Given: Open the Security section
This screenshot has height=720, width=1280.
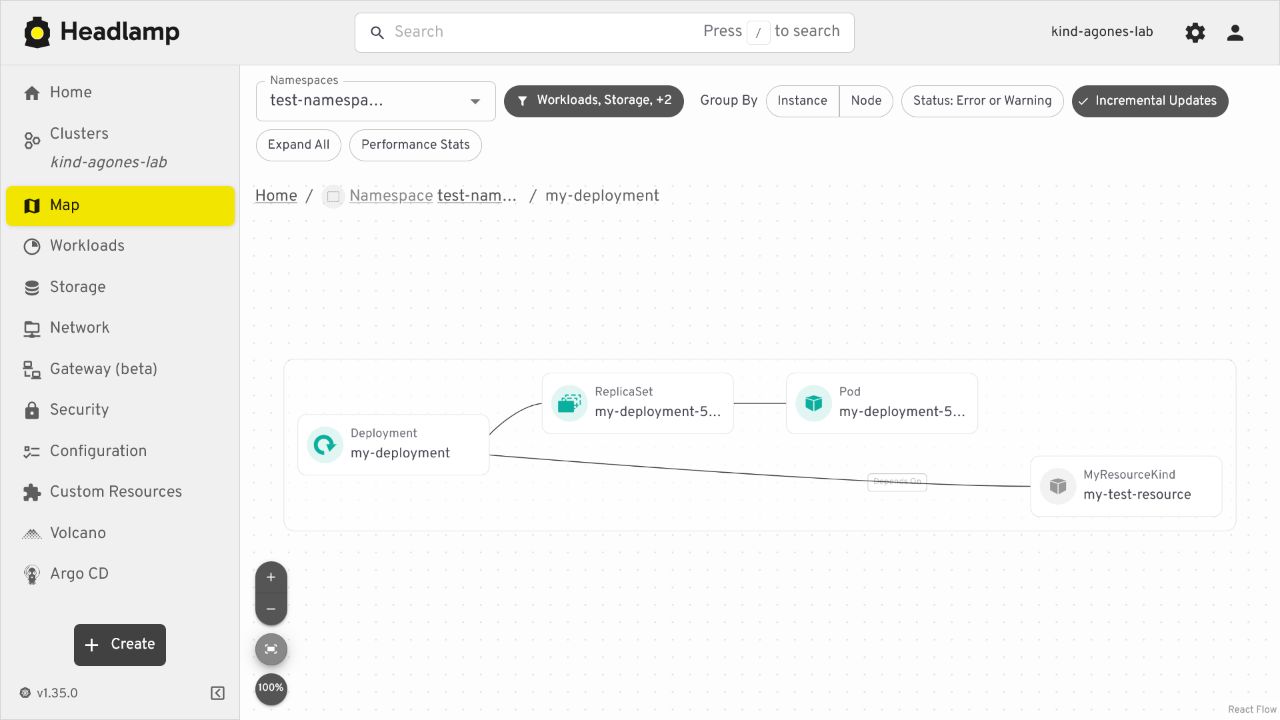Looking at the screenshot, I should (120, 410).
